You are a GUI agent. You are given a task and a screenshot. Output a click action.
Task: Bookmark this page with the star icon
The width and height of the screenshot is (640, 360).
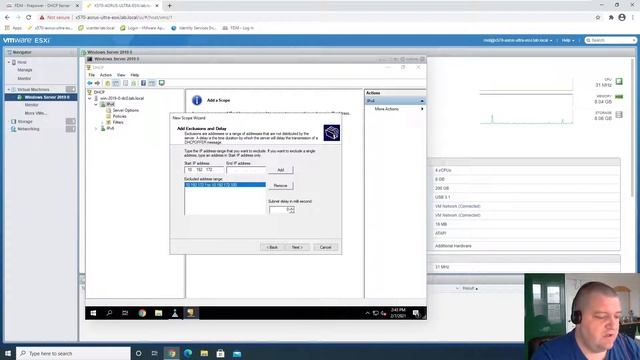598,18
